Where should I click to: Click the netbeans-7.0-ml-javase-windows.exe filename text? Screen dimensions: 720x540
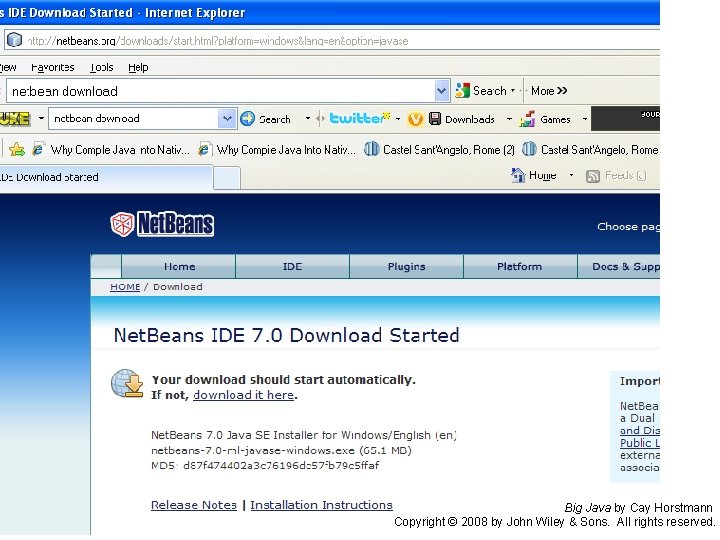click(253, 450)
